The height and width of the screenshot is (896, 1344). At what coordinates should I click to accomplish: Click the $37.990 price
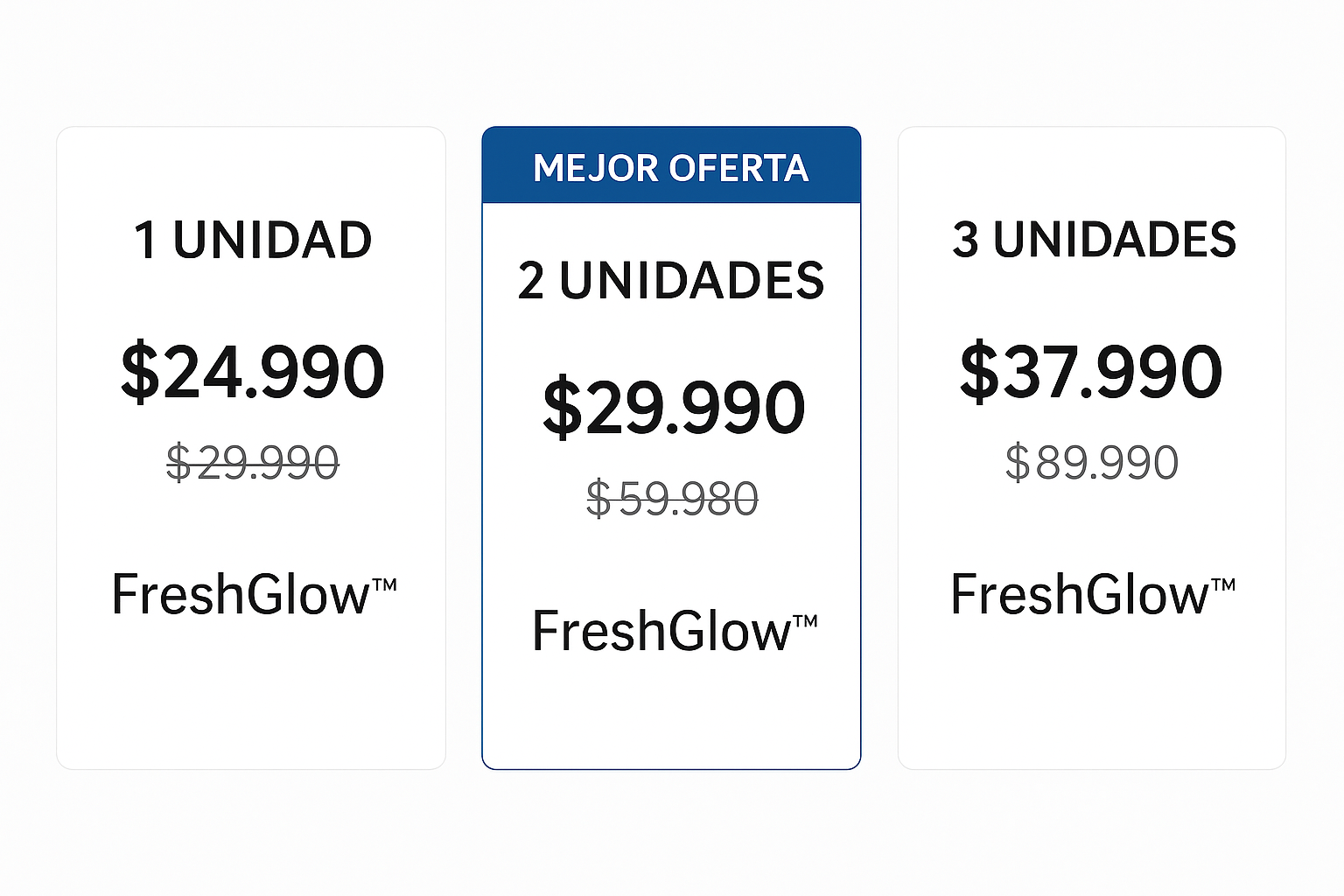[1091, 372]
